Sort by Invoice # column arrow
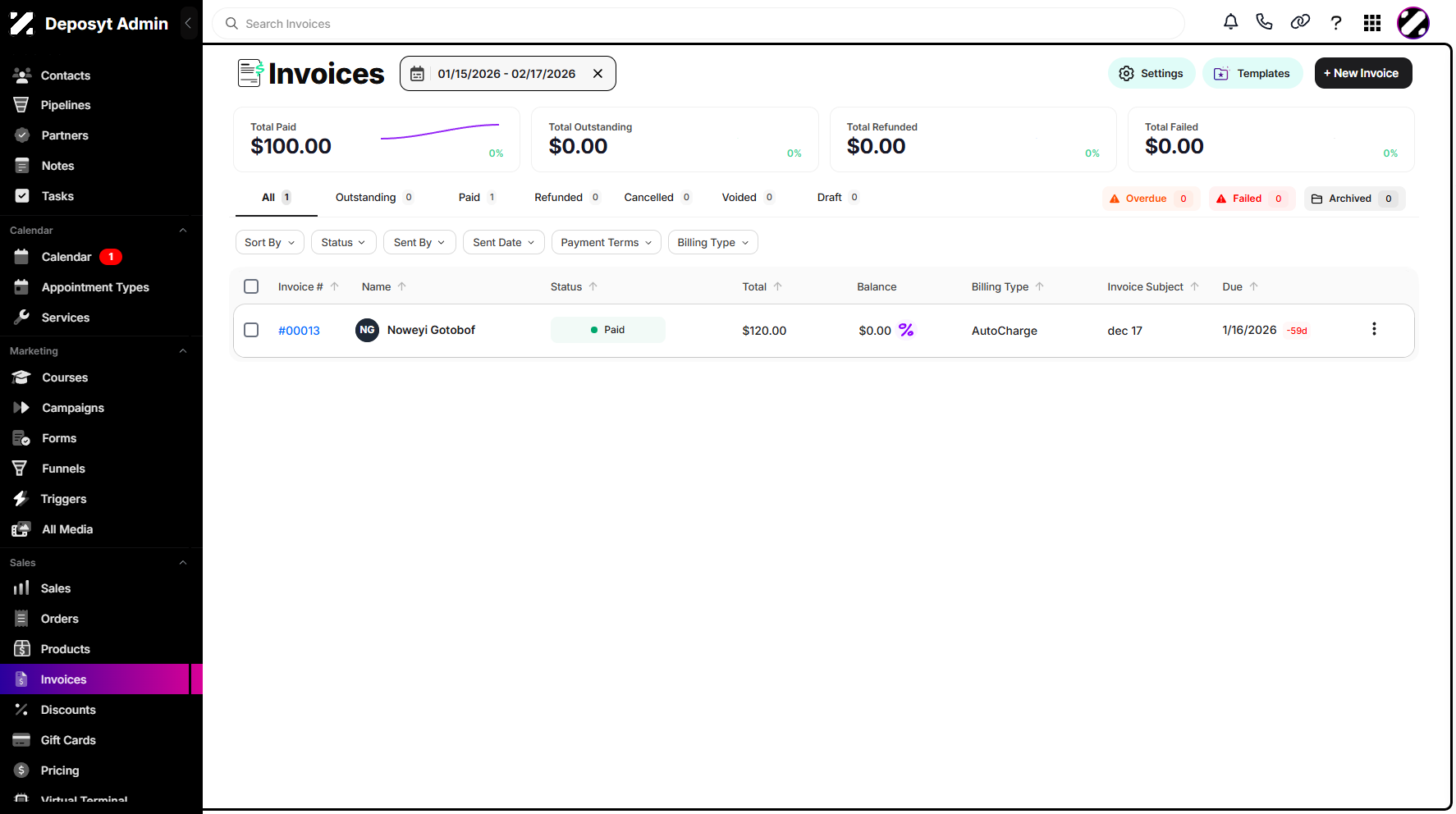 pos(335,286)
